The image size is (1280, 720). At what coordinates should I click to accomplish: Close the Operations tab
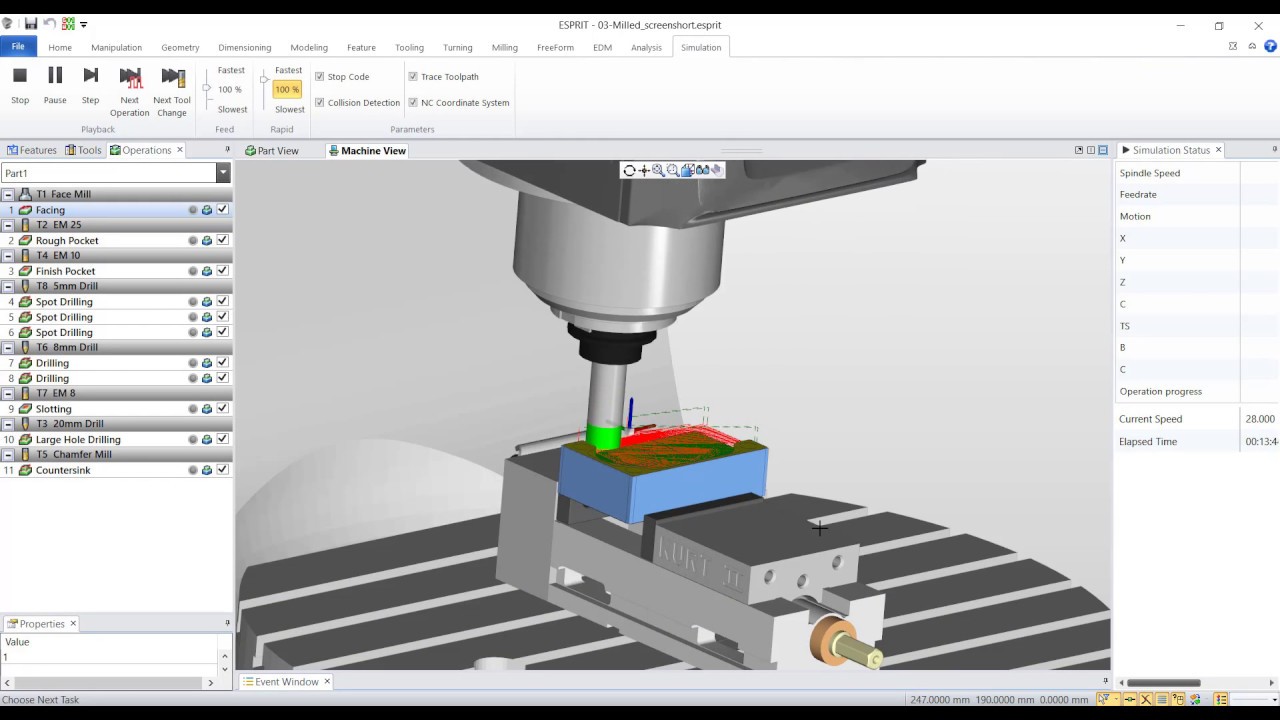[x=180, y=150]
